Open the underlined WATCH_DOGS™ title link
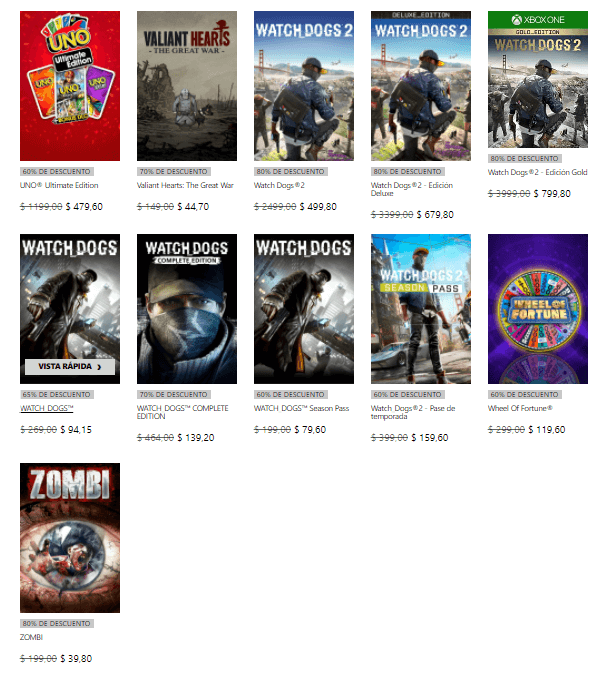Screen dimensions: 616x686 (x=46, y=408)
